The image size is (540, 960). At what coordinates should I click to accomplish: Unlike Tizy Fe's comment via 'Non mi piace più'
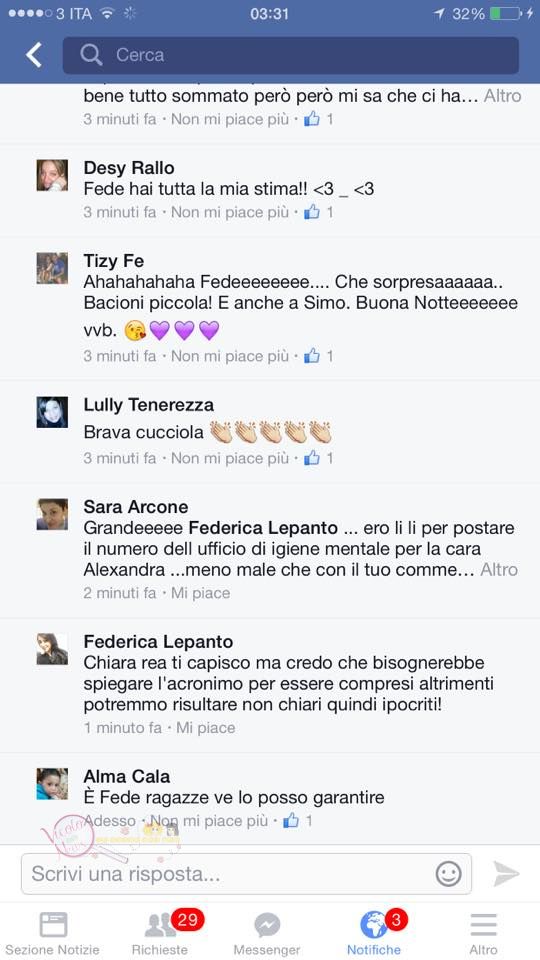coord(230,356)
